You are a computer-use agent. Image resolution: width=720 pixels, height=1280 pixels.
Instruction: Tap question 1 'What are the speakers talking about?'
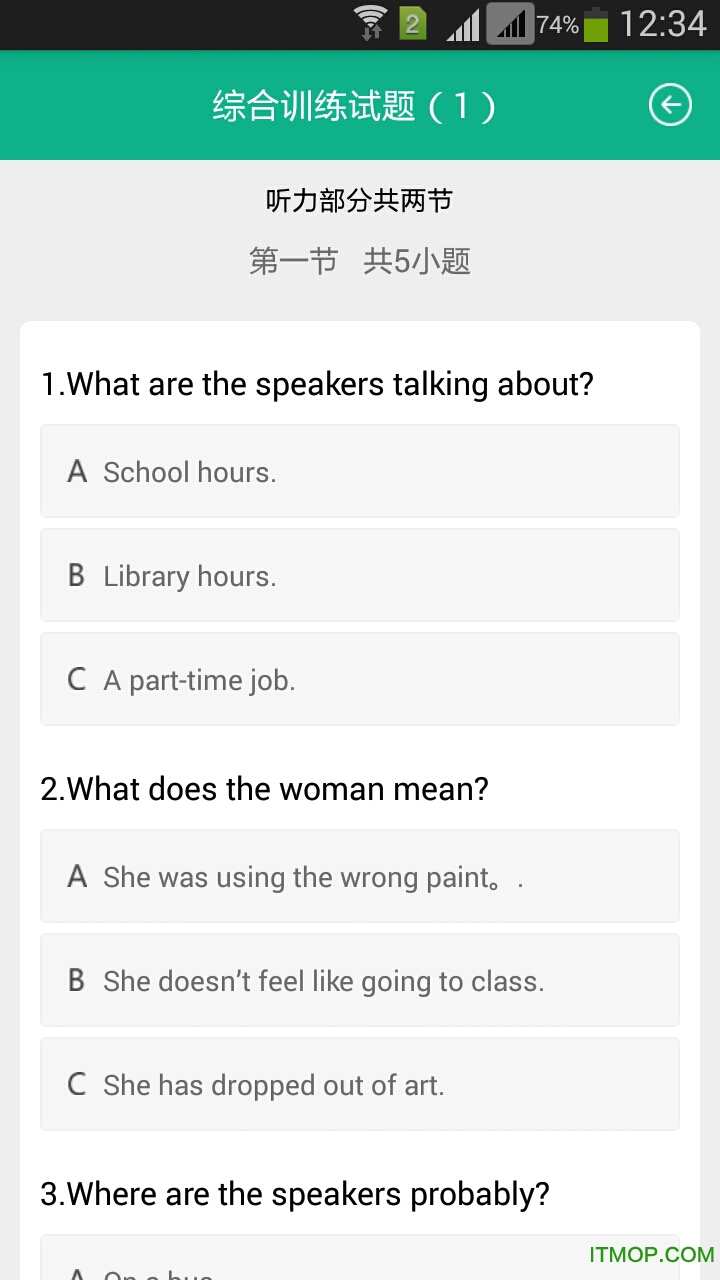pyautogui.click(x=317, y=384)
